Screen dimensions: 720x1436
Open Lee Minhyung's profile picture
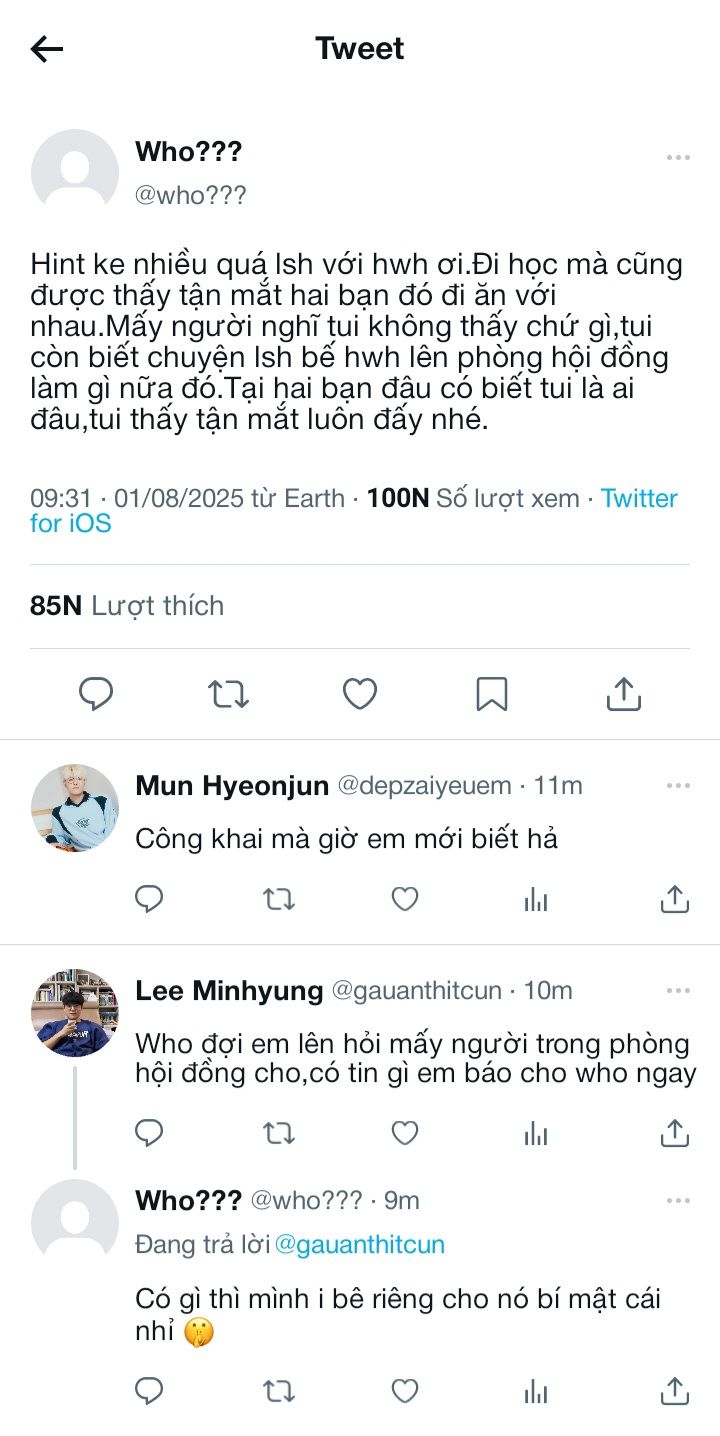[75, 1012]
